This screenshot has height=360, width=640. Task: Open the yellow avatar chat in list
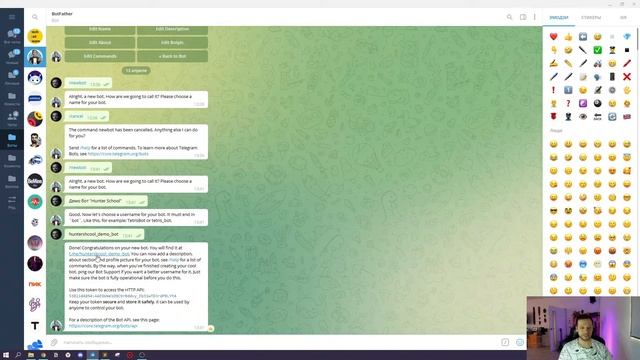pos(35,36)
